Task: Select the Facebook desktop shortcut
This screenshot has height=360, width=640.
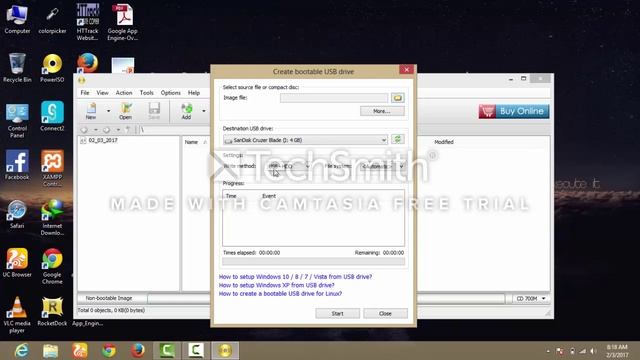Action: tap(17, 165)
